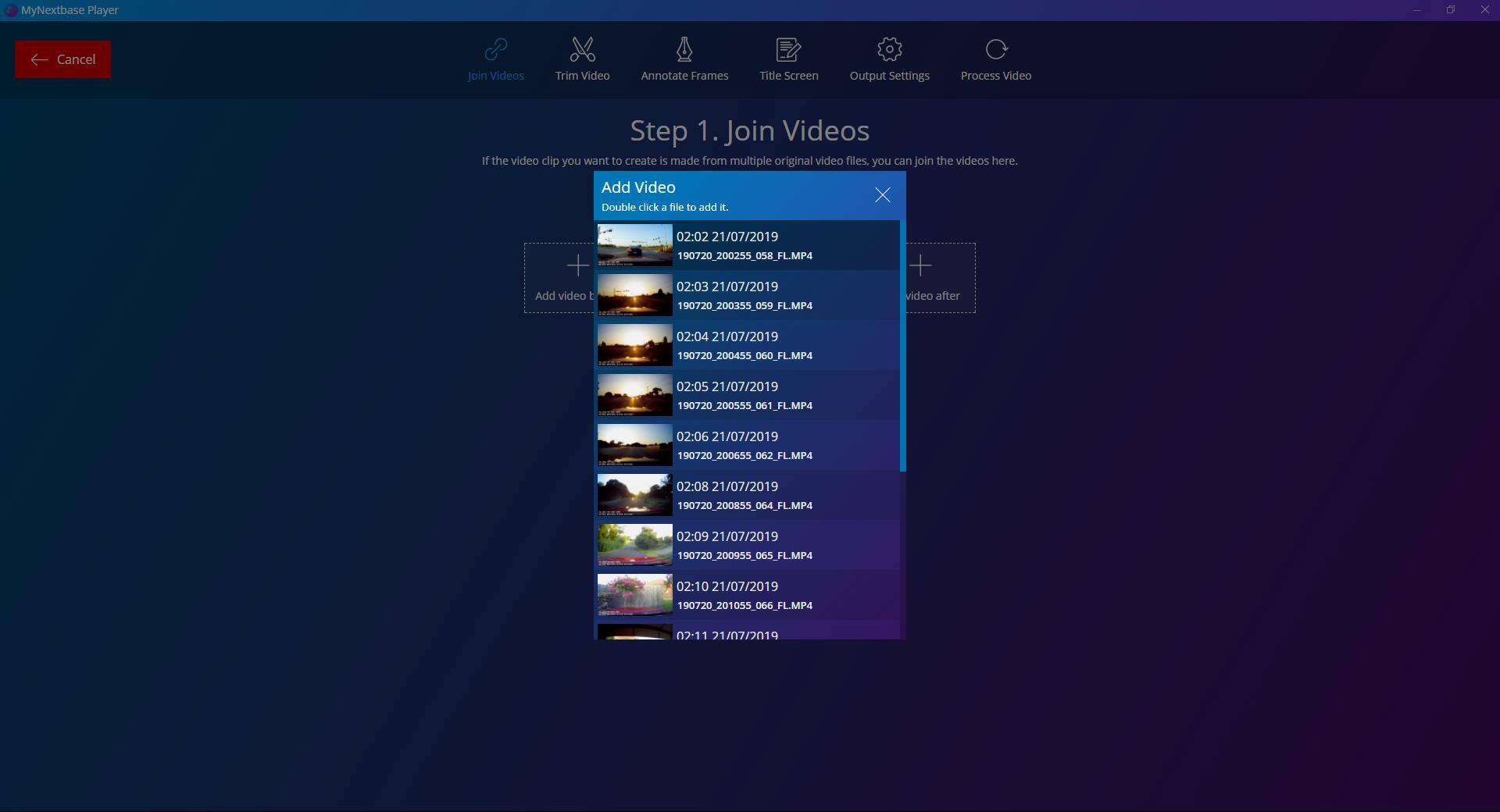The image size is (1500, 812).
Task: Click the plus icon for adding video after
Action: tap(920, 265)
